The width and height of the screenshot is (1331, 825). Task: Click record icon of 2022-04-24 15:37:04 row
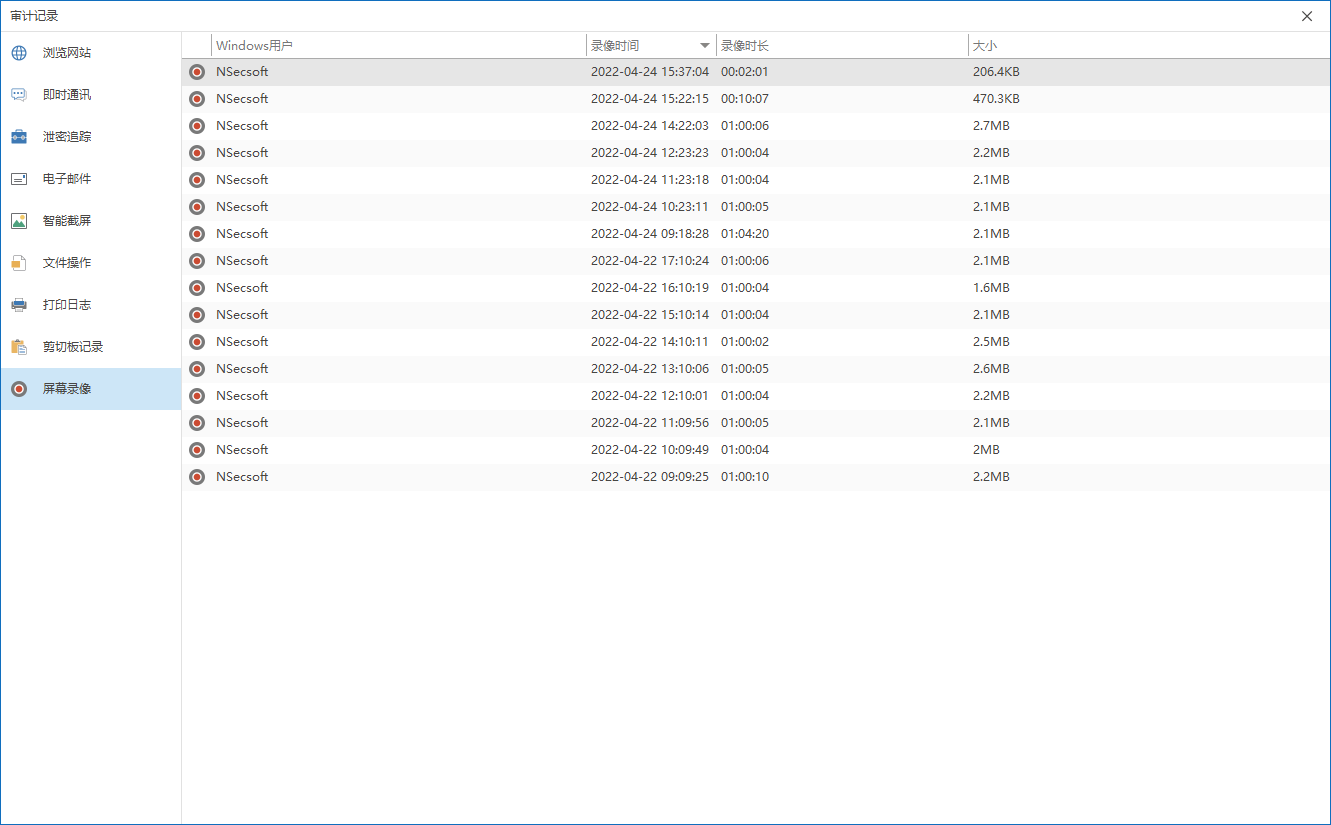(x=197, y=72)
